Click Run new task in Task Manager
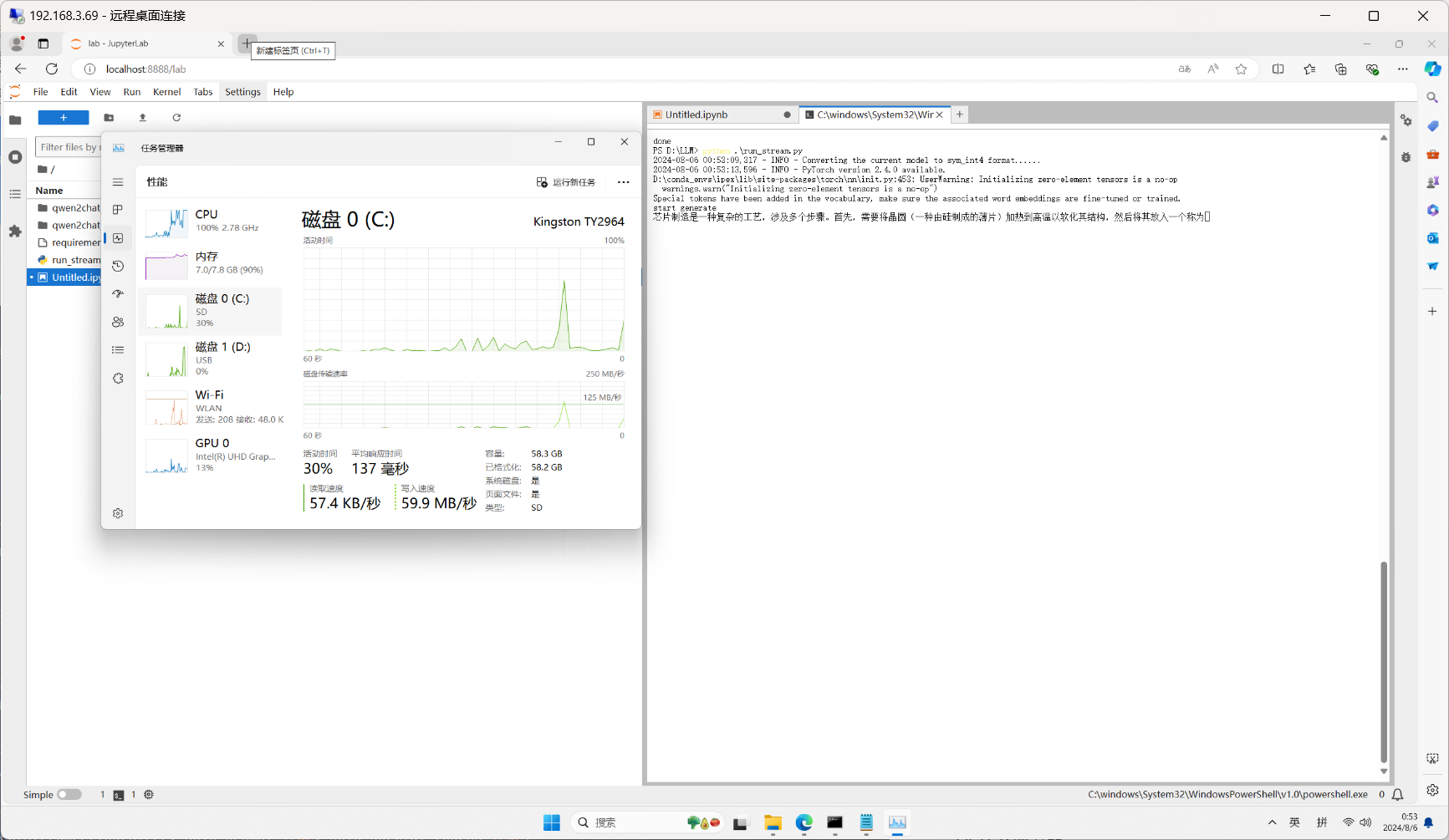The height and width of the screenshot is (840, 1449). point(566,182)
